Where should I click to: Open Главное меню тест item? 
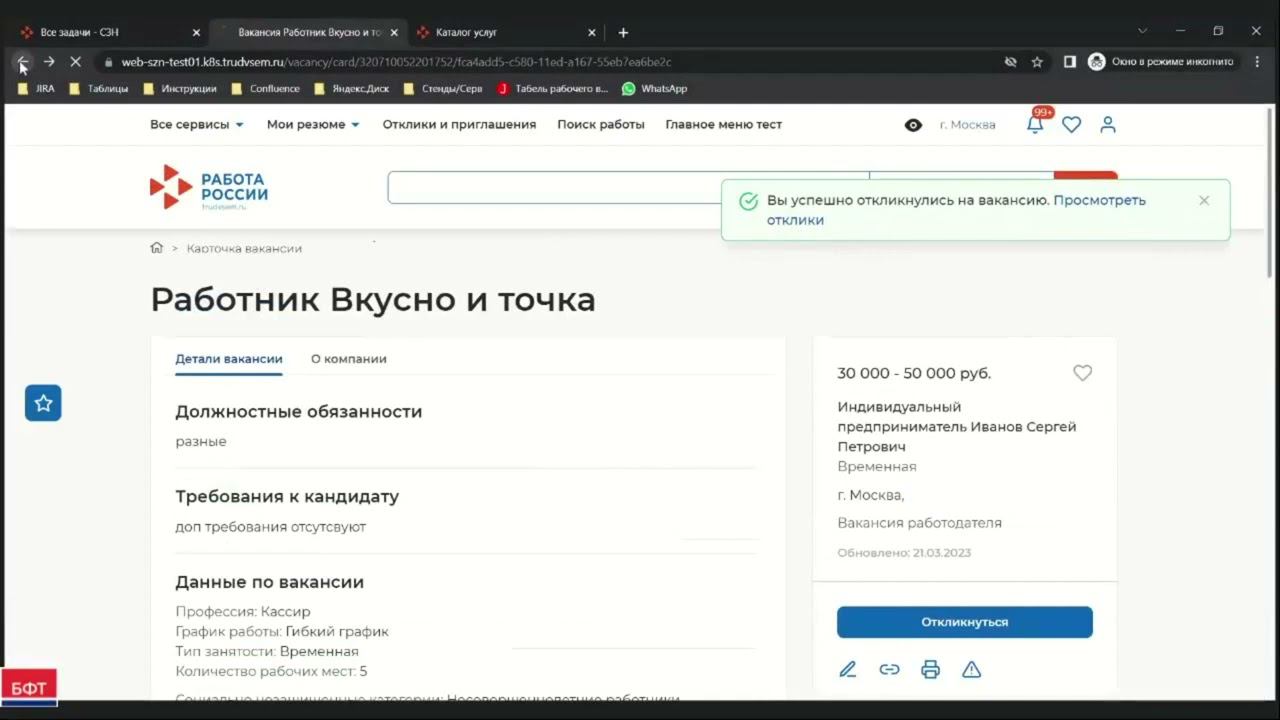(724, 125)
